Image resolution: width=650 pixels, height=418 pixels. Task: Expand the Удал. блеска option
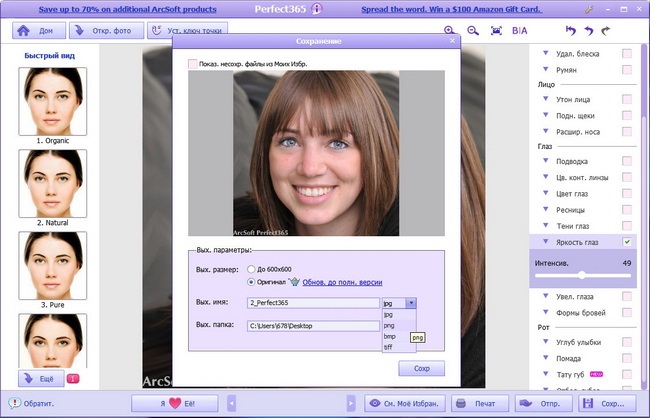click(x=546, y=53)
